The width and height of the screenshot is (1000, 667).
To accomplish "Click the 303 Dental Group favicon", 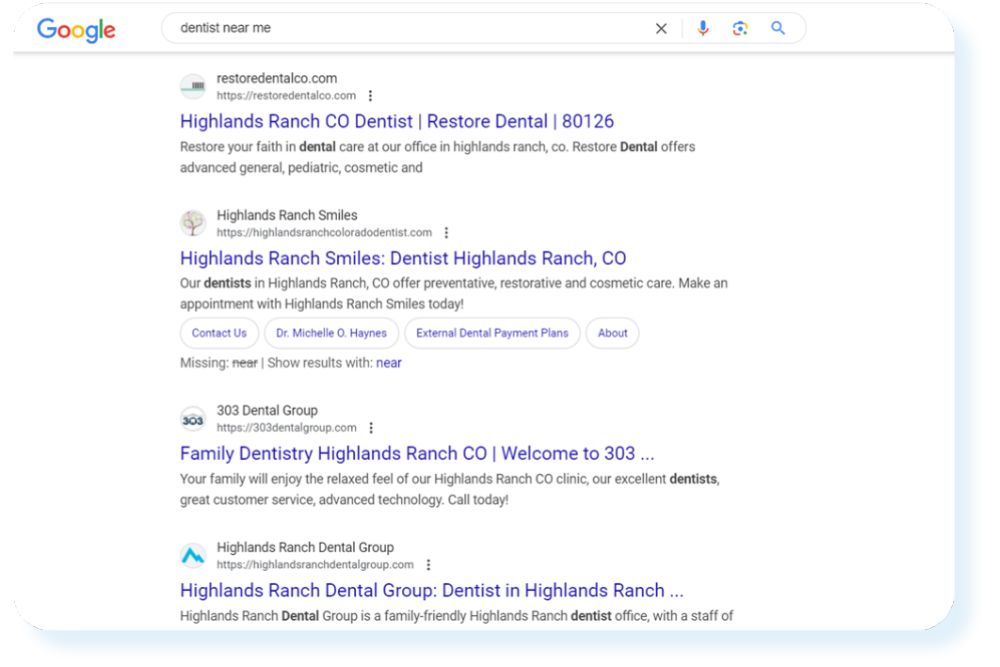I will [x=193, y=419].
